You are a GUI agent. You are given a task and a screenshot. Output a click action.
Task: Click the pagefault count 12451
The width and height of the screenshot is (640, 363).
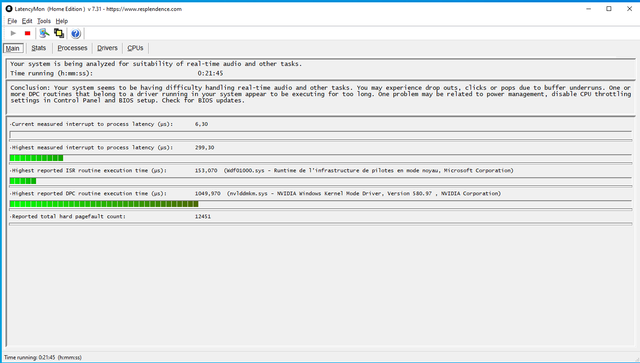coord(203,216)
